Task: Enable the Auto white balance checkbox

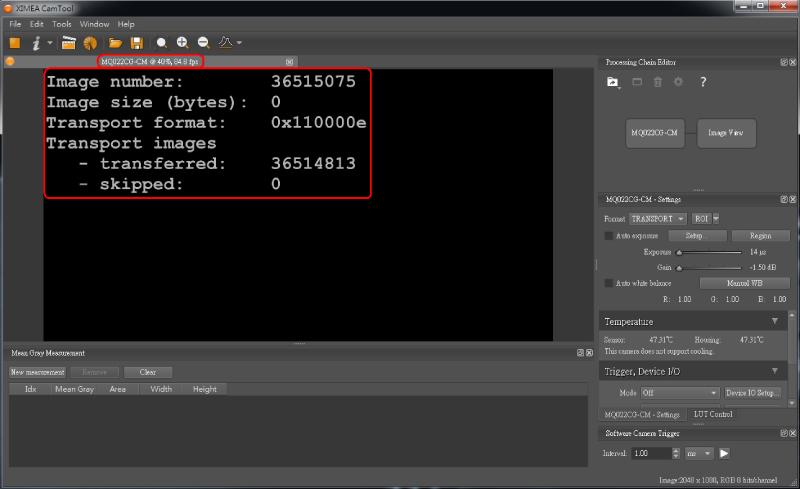Action: coord(609,283)
